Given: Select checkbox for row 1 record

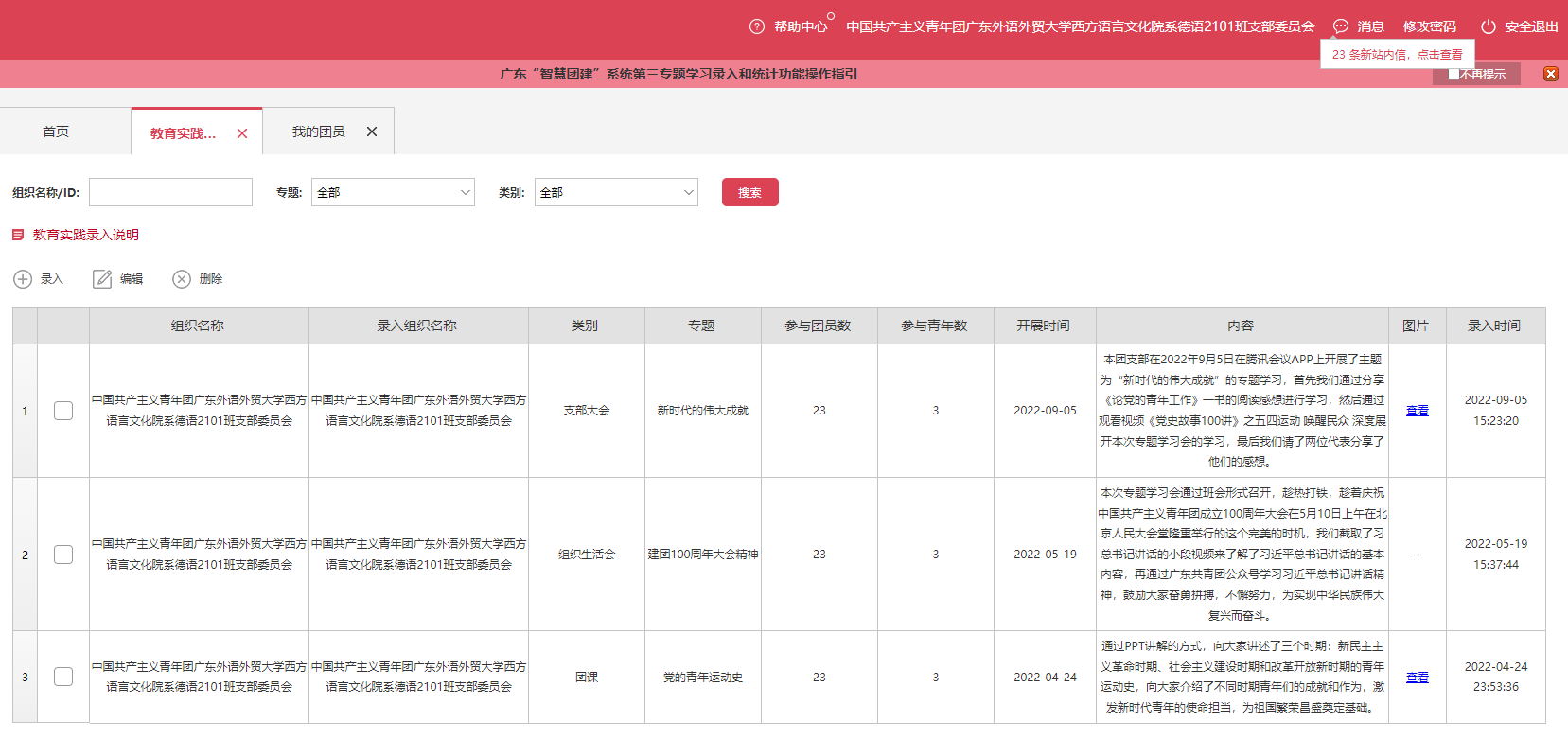Looking at the screenshot, I should pos(63,411).
